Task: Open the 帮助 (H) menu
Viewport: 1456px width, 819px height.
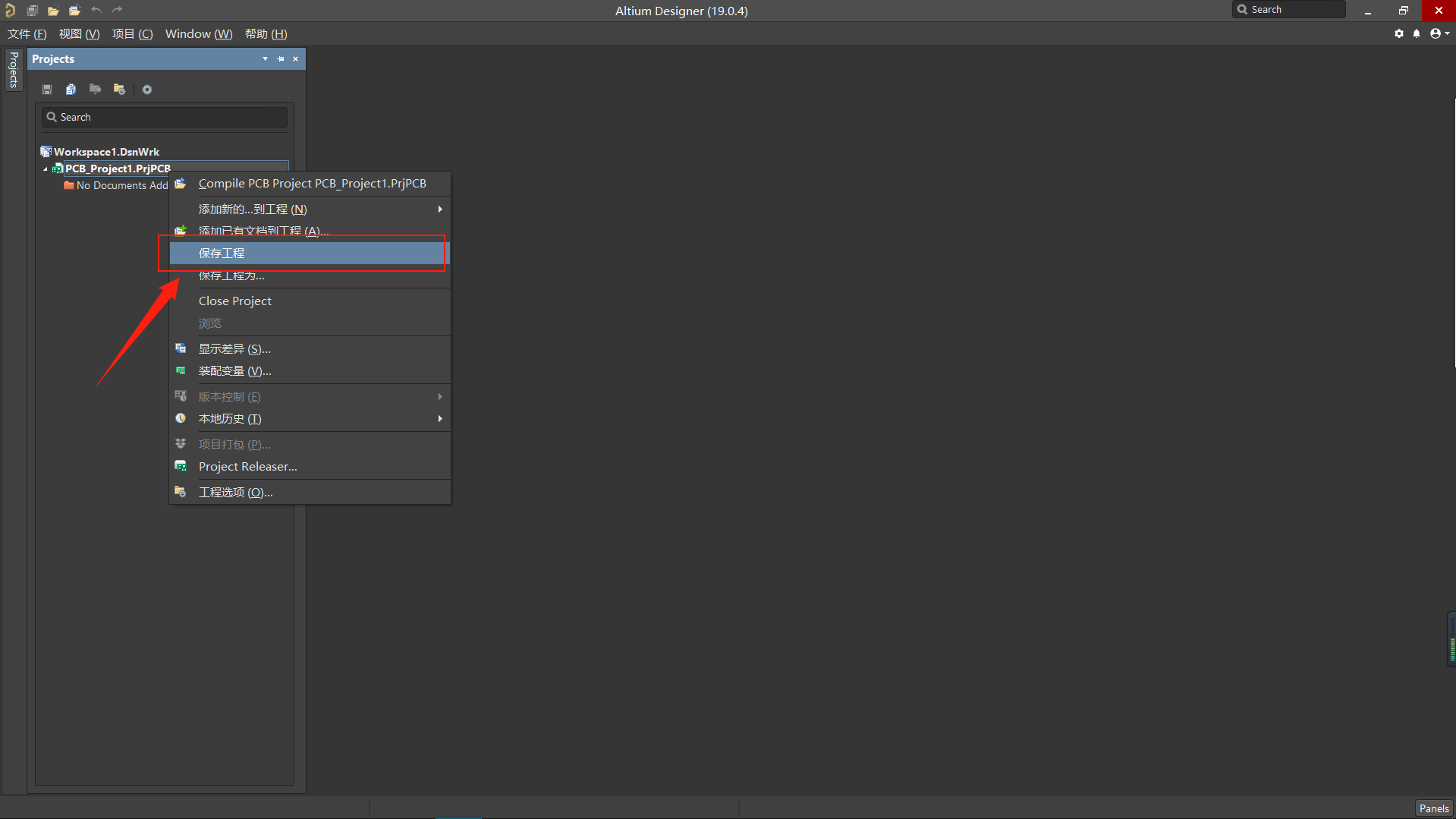Action: click(266, 34)
